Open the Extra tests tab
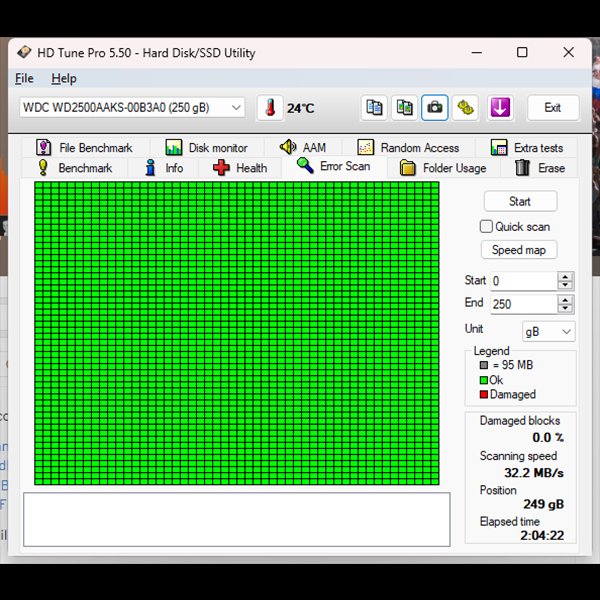600x600 pixels. [x=527, y=148]
